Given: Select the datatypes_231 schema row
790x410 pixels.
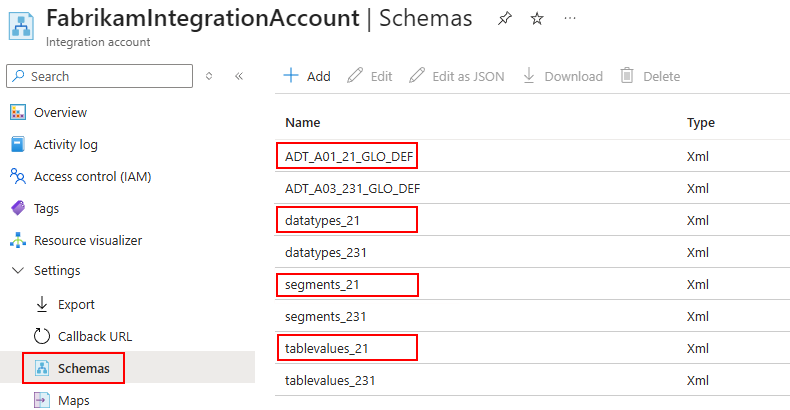Looking at the screenshot, I should [x=326, y=252].
